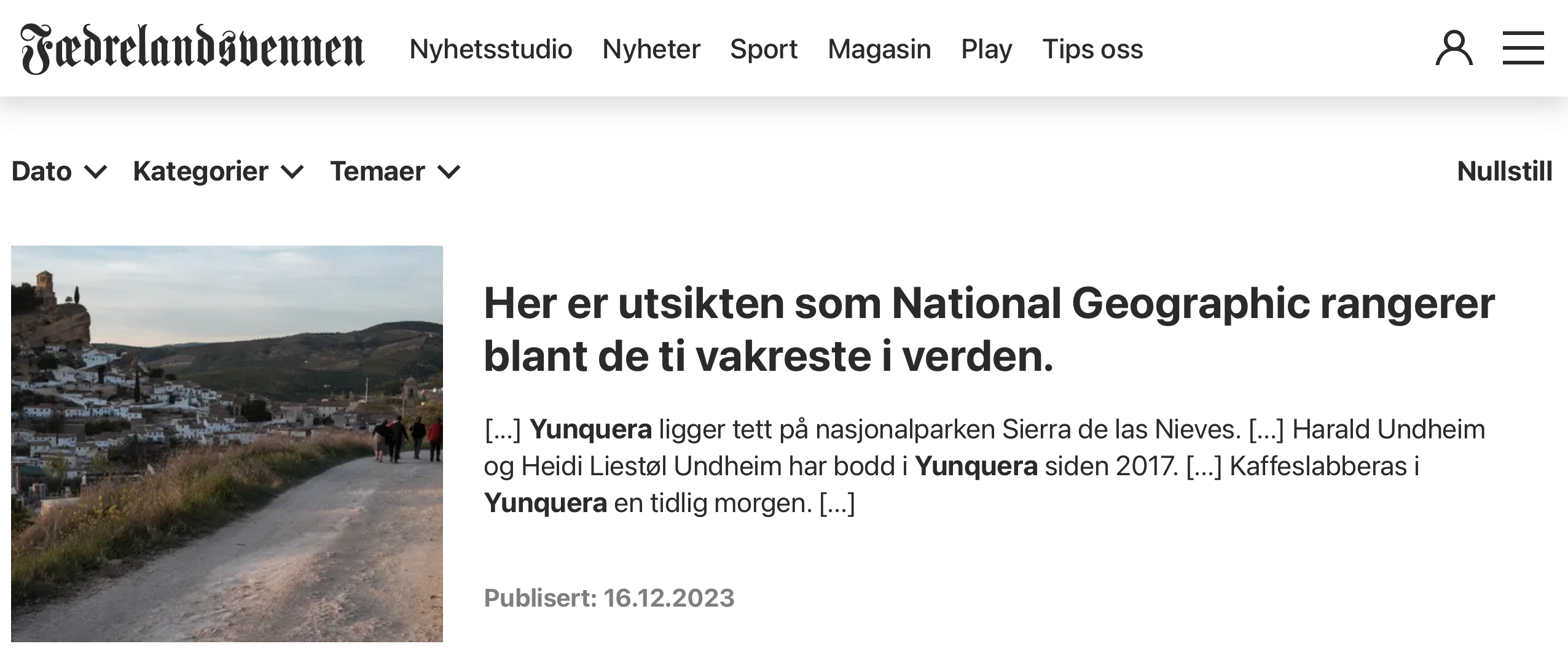Image resolution: width=1568 pixels, height=668 pixels.
Task: Open Nyhetsstudio in the top navigation
Action: pos(491,49)
